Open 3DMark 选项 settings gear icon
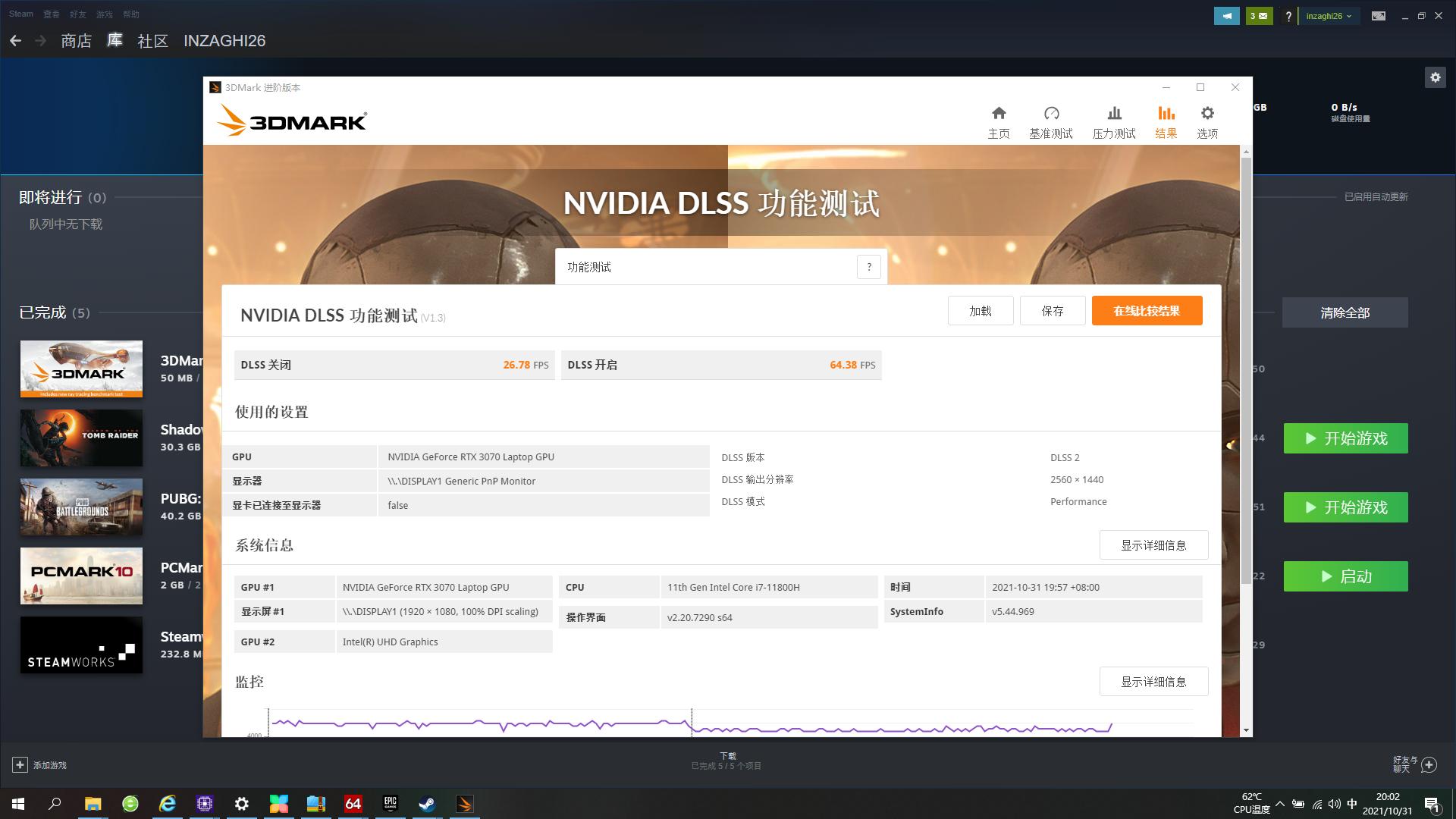1456x819 pixels. (x=1207, y=120)
